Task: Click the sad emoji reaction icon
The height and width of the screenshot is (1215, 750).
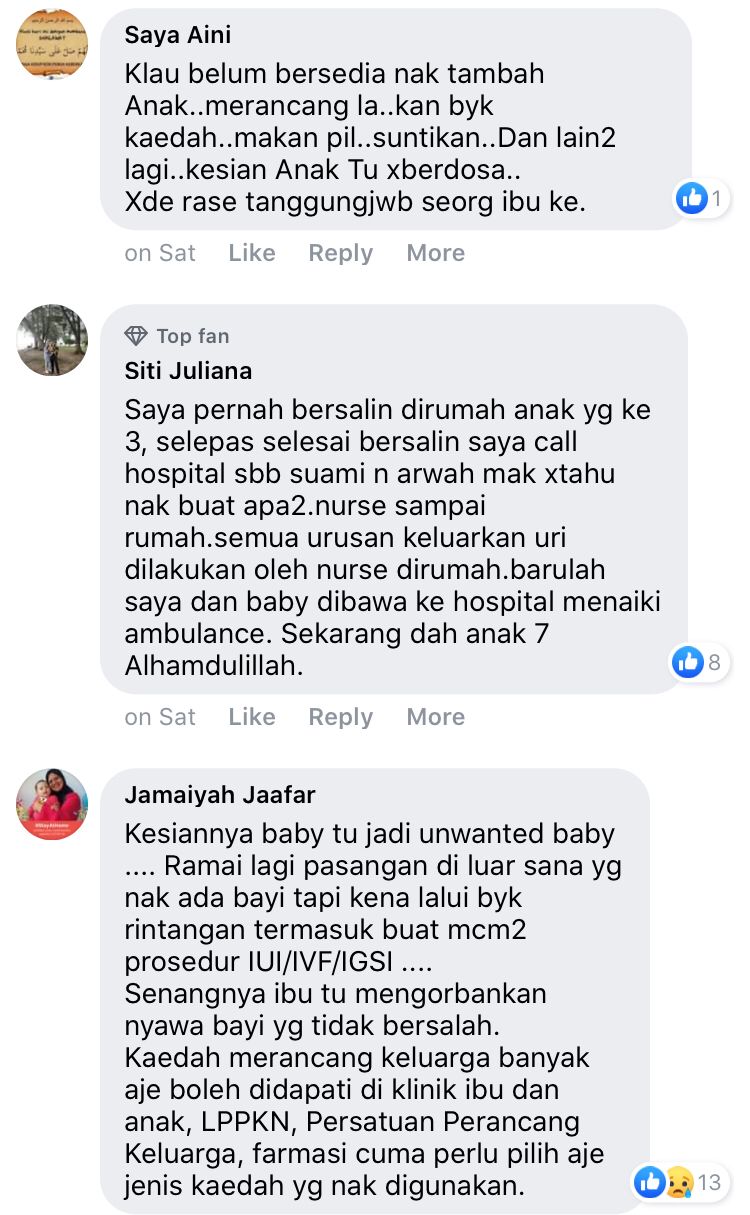Action: coord(678,1182)
